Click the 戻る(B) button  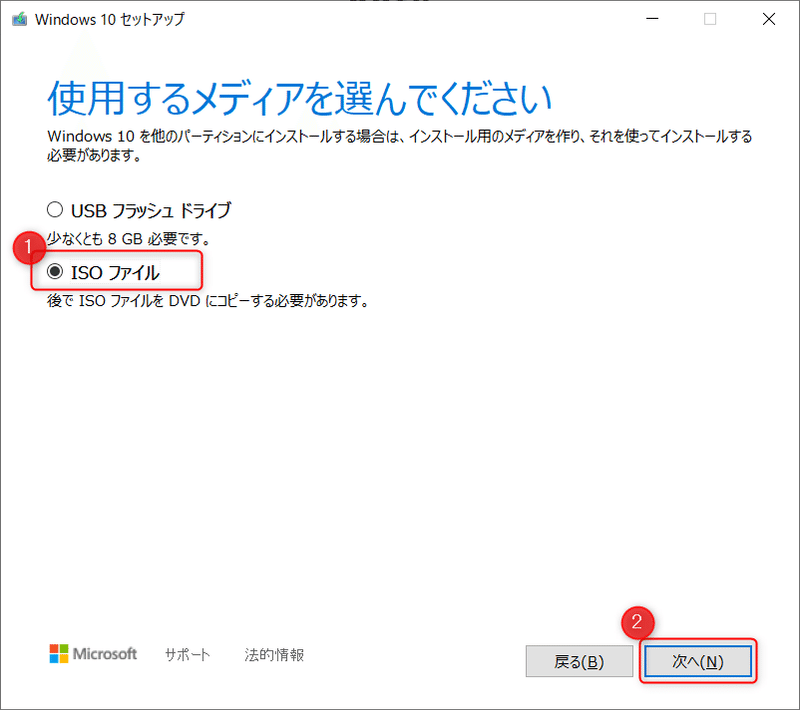tap(579, 662)
